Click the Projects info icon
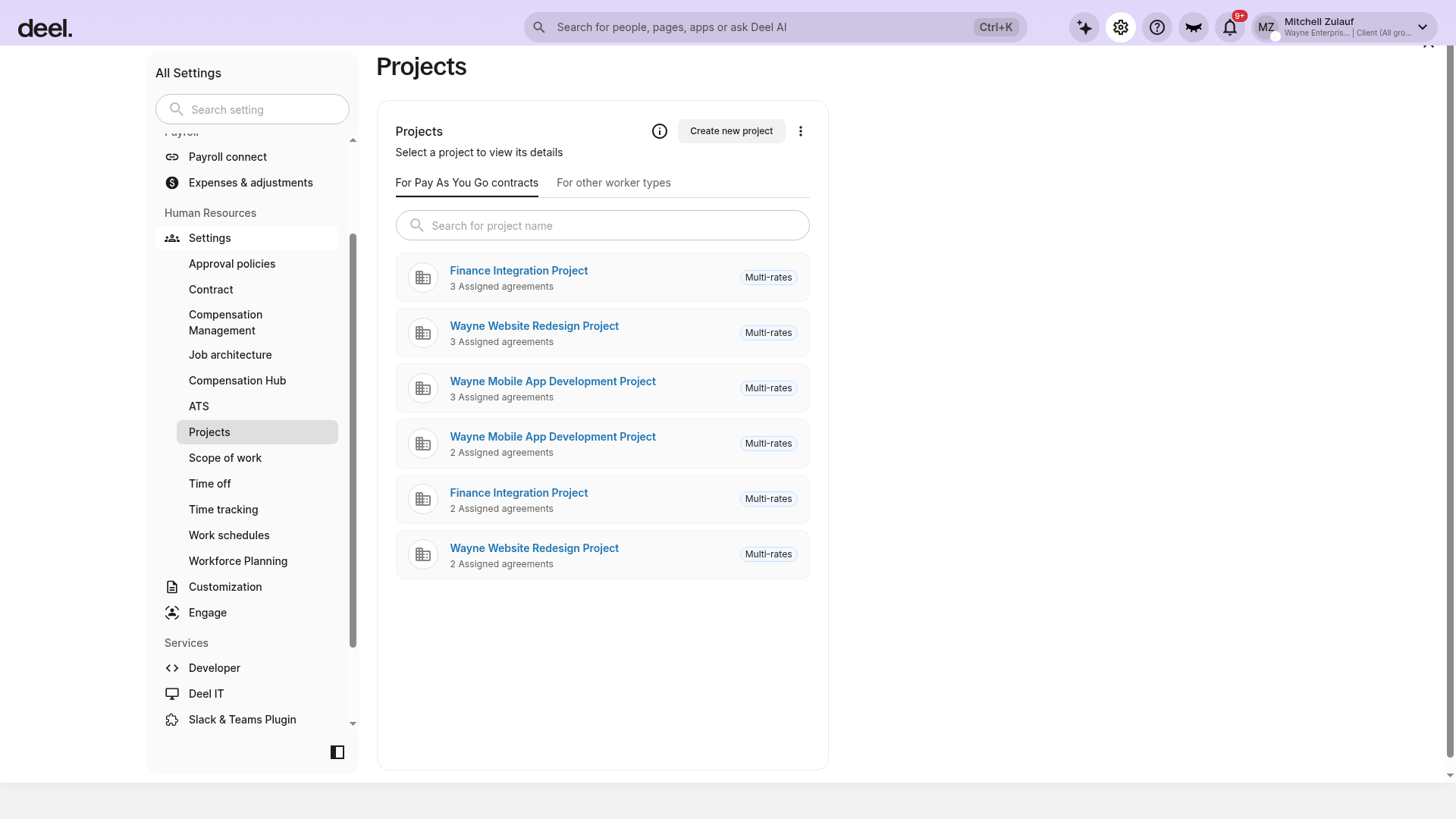The image size is (1456, 819). click(x=660, y=131)
